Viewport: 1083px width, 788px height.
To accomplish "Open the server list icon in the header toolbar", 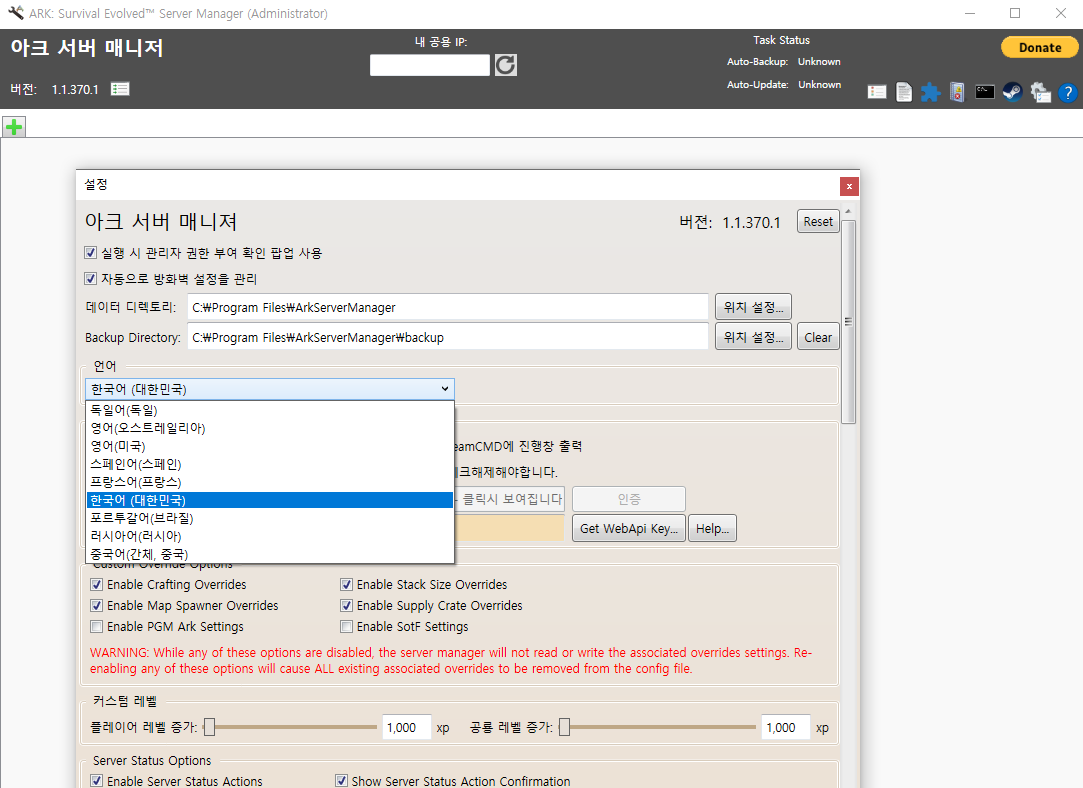I will (877, 92).
